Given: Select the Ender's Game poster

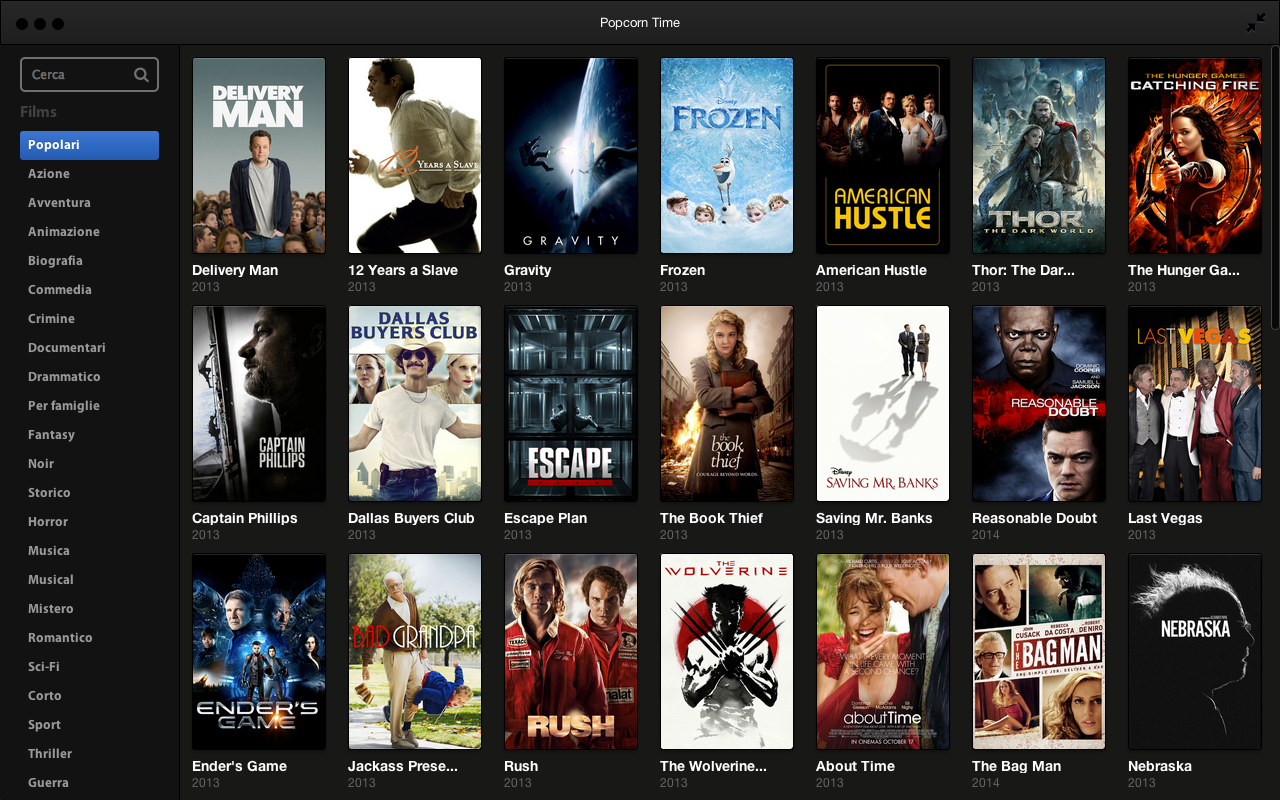Looking at the screenshot, I should (x=259, y=651).
